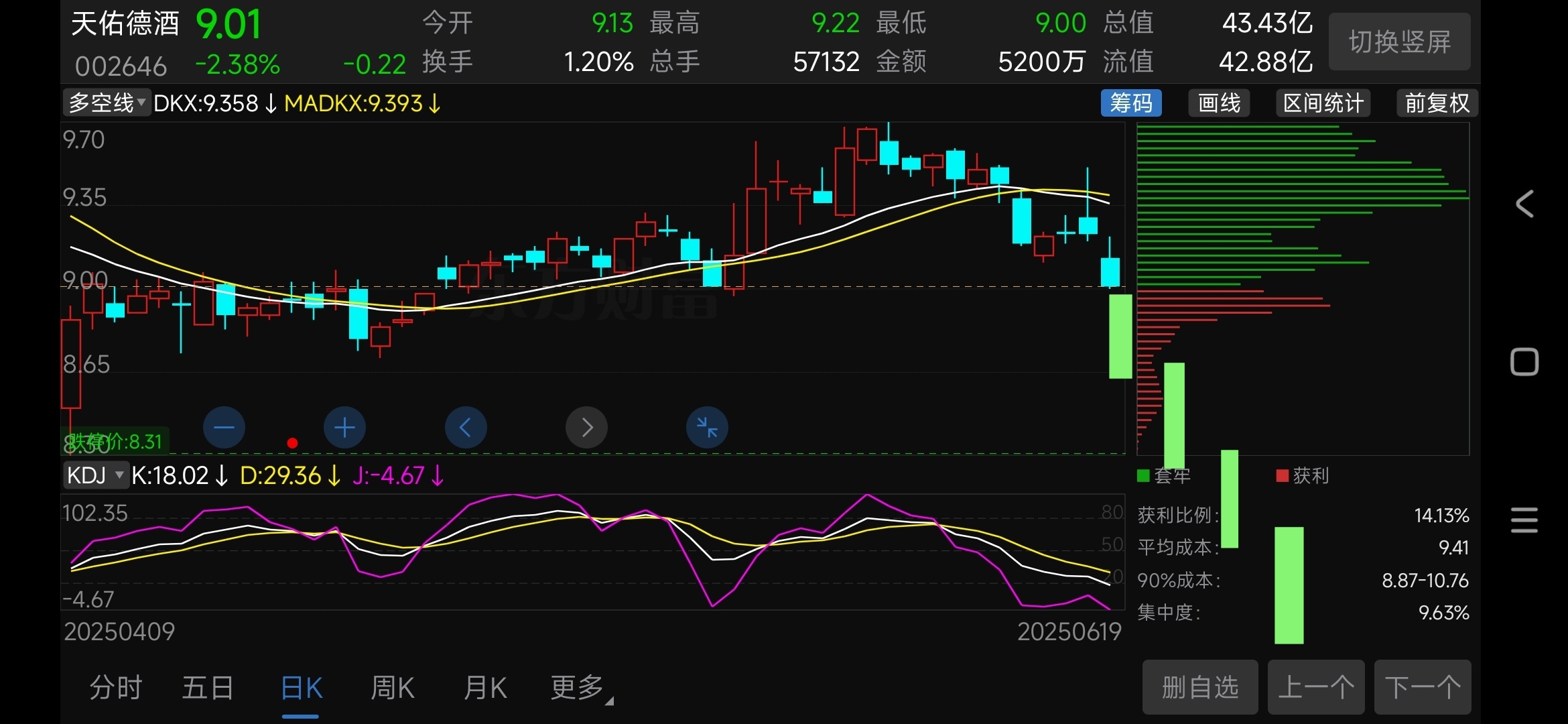The height and width of the screenshot is (724, 1568).
Task: Tap the collapse arrows icon on the chart
Action: point(707,427)
